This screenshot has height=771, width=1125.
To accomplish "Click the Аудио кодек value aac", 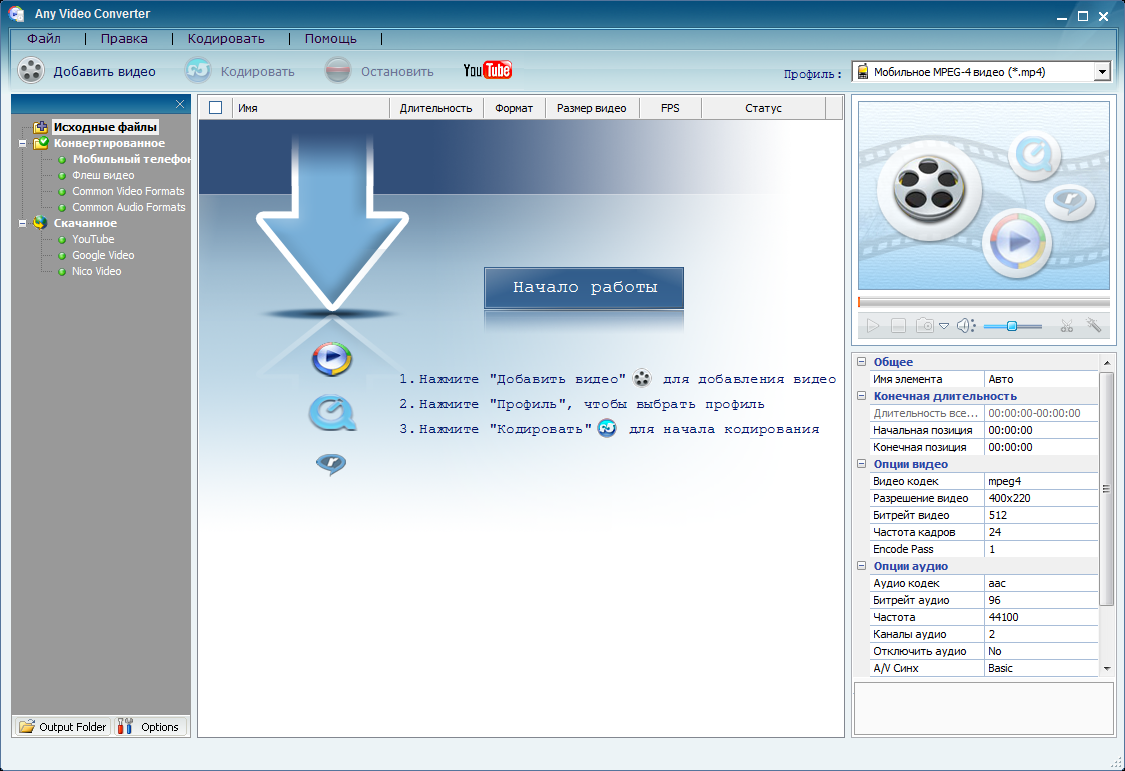I will click(x=1041, y=583).
